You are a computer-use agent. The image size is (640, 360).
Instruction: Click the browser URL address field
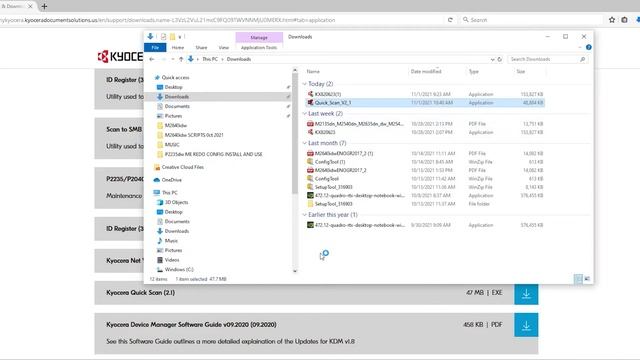220,20
